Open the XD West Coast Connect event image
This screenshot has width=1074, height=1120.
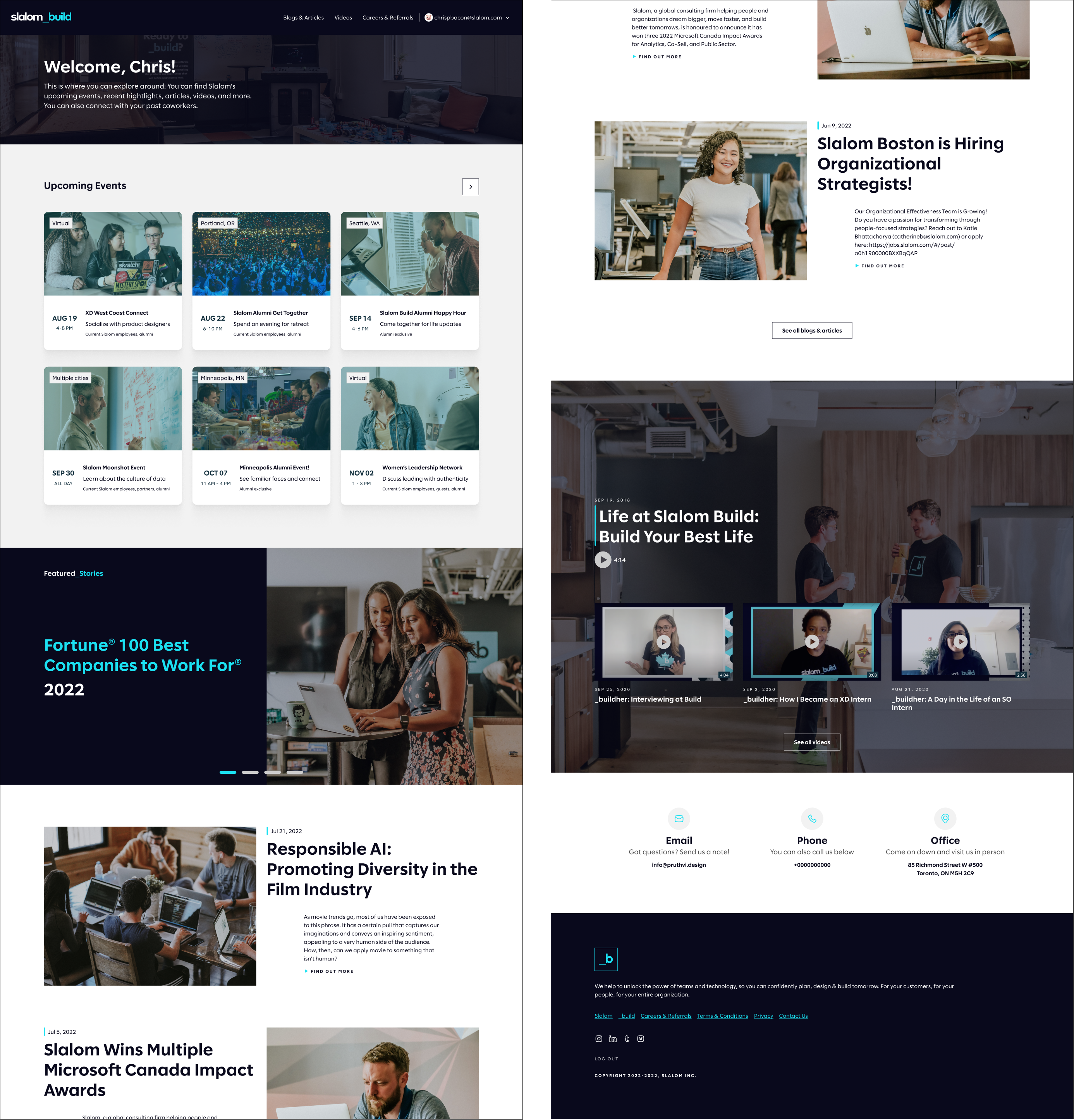(113, 254)
